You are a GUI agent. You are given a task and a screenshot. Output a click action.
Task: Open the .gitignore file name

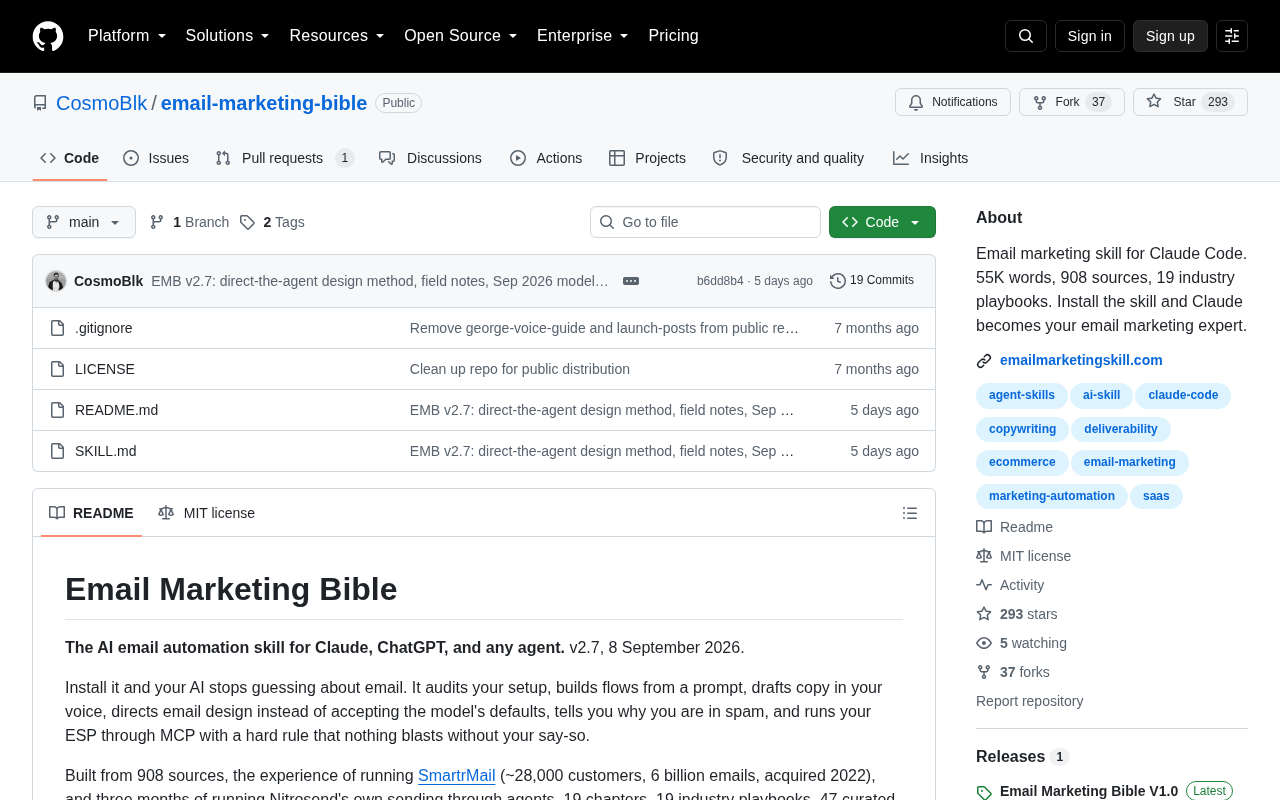tap(104, 328)
